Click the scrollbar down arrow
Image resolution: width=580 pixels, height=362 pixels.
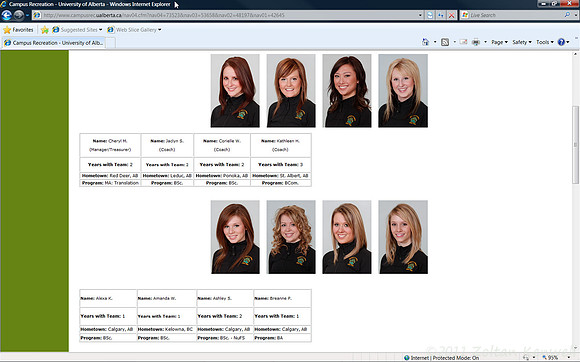[575, 348]
